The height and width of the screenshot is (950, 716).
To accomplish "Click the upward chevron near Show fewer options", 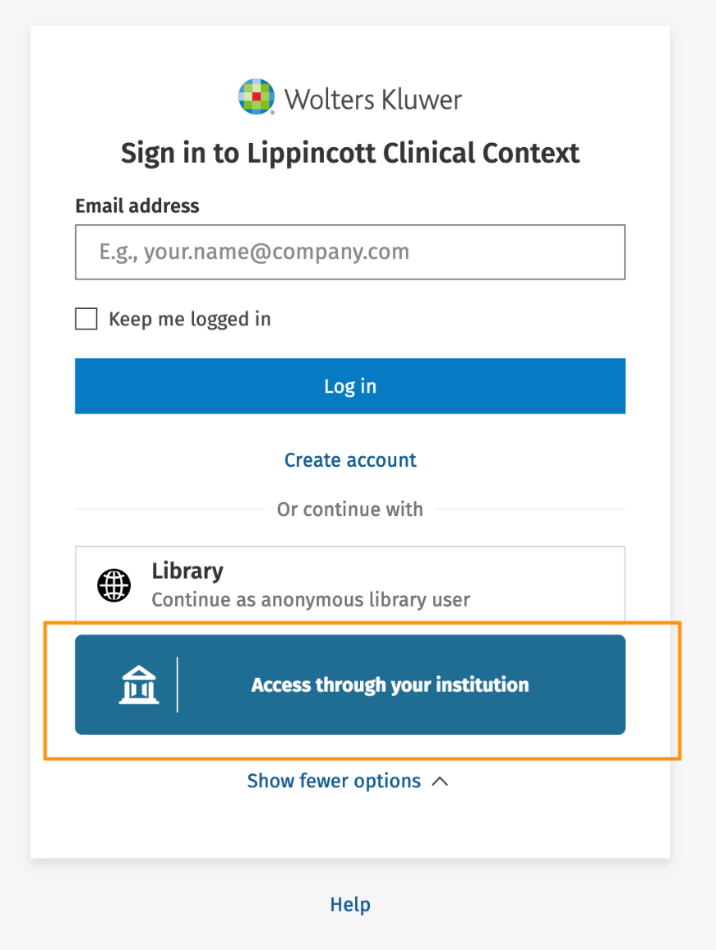I will [x=439, y=781].
